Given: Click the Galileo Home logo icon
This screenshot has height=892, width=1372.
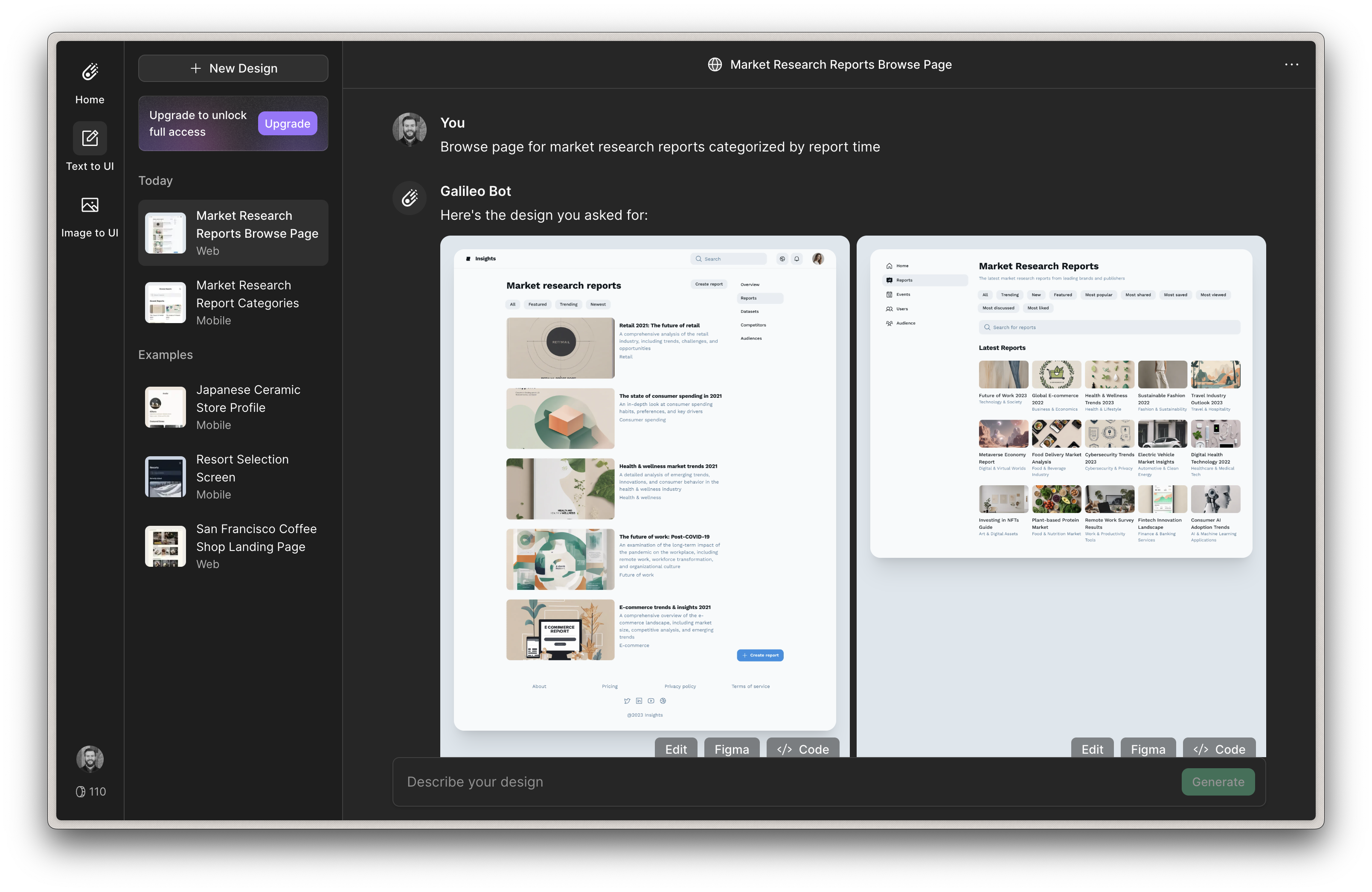Looking at the screenshot, I should coord(90,72).
